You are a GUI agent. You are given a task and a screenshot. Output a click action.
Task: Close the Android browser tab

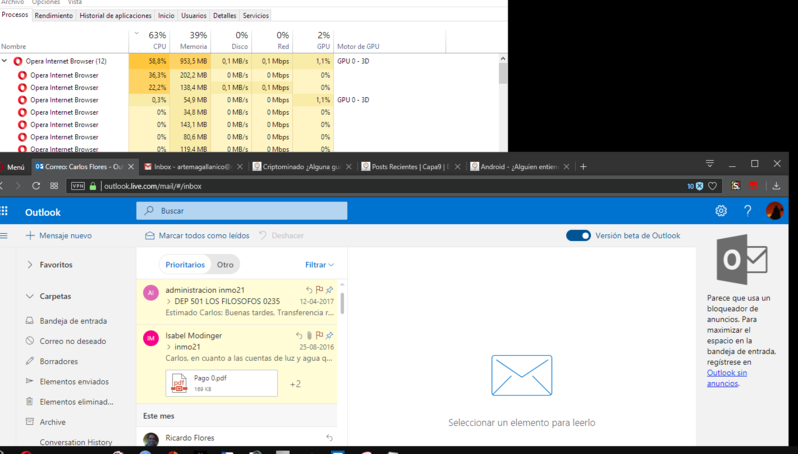tap(566, 166)
